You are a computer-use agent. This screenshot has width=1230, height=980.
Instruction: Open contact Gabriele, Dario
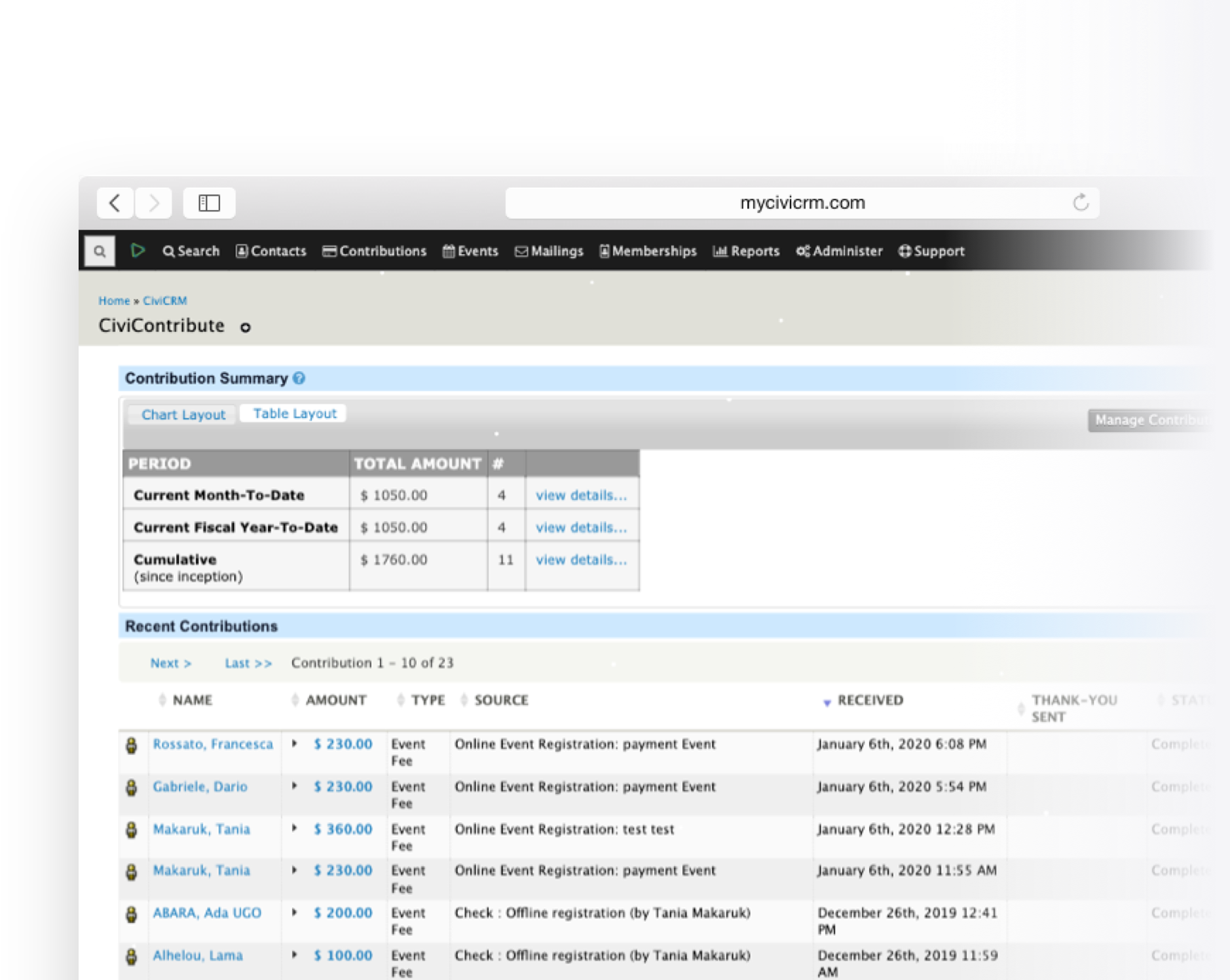[200, 787]
